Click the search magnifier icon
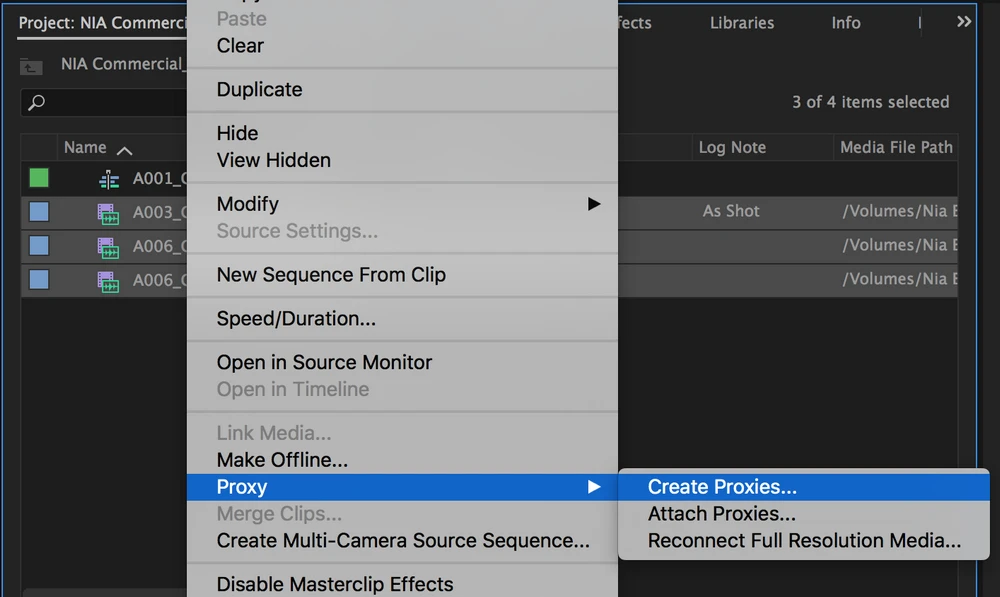 pyautogui.click(x=36, y=103)
